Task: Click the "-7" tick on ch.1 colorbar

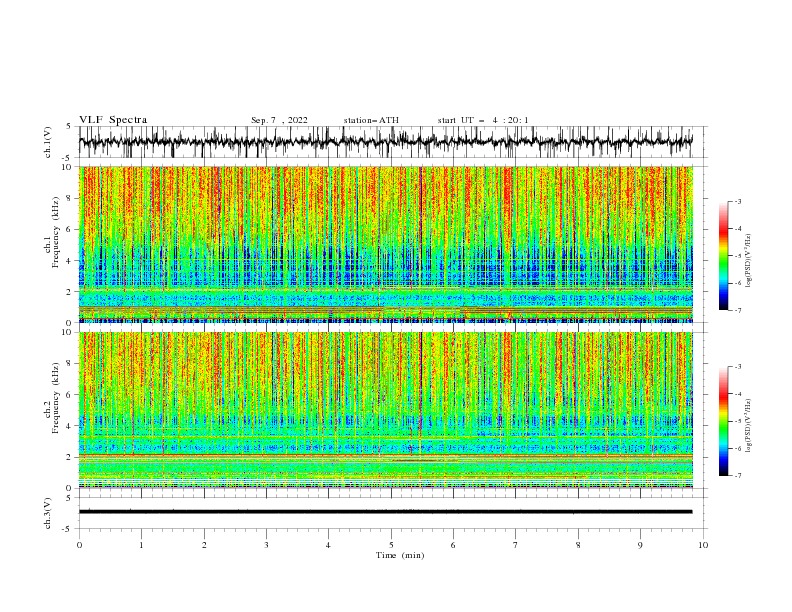Action: point(737,310)
